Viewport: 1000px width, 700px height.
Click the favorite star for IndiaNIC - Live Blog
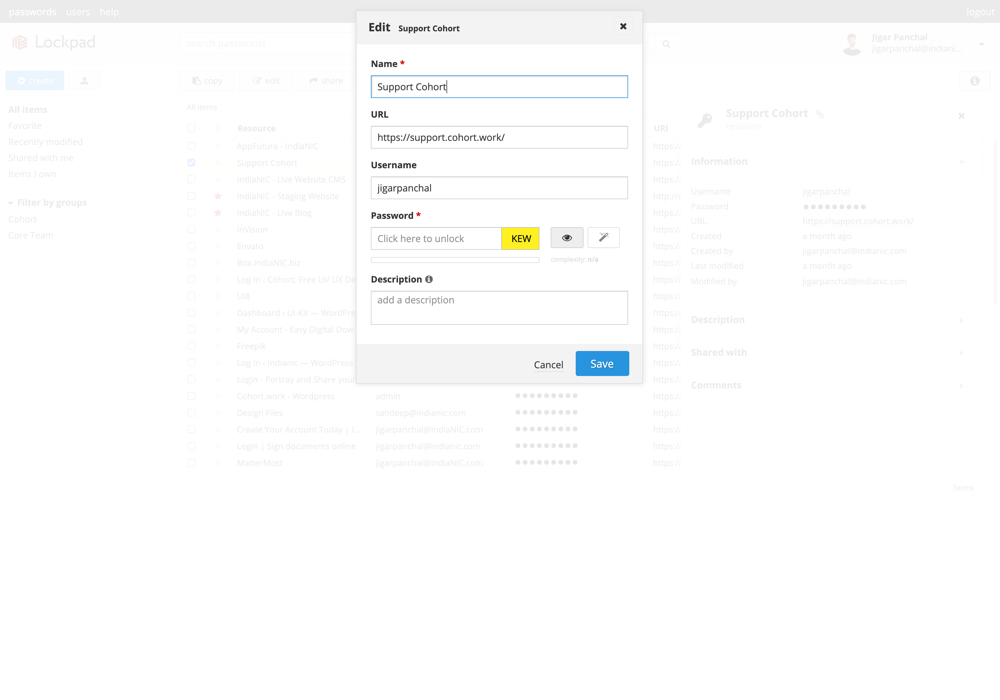(x=218, y=213)
